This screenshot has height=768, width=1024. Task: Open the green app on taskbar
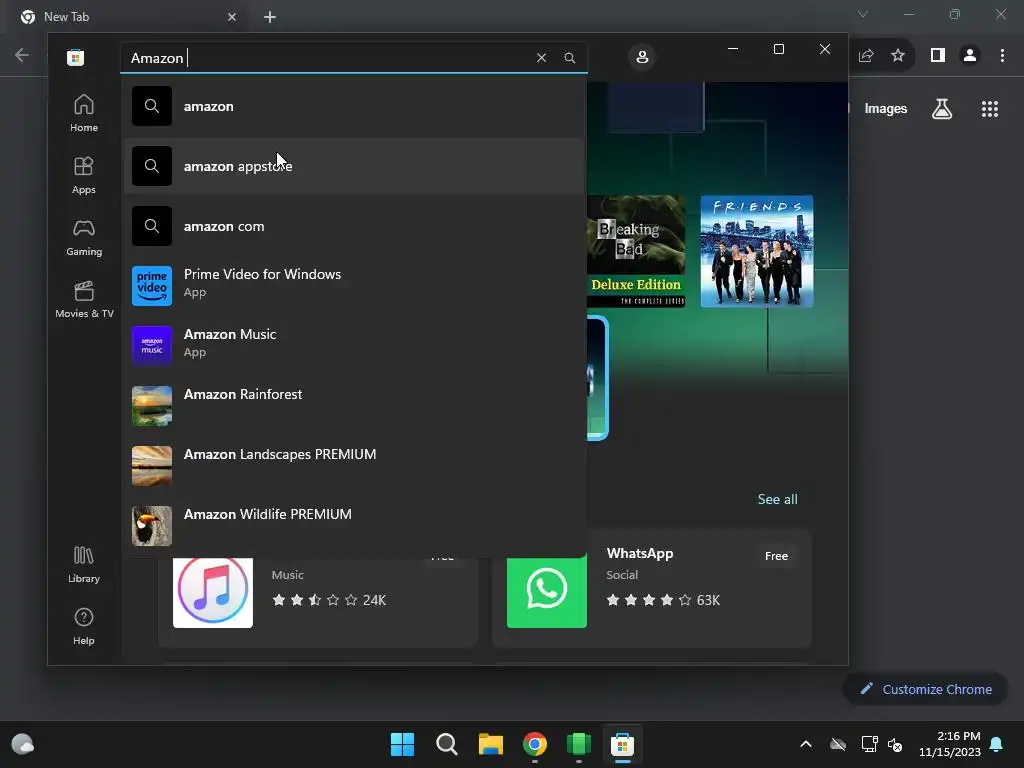coord(579,744)
